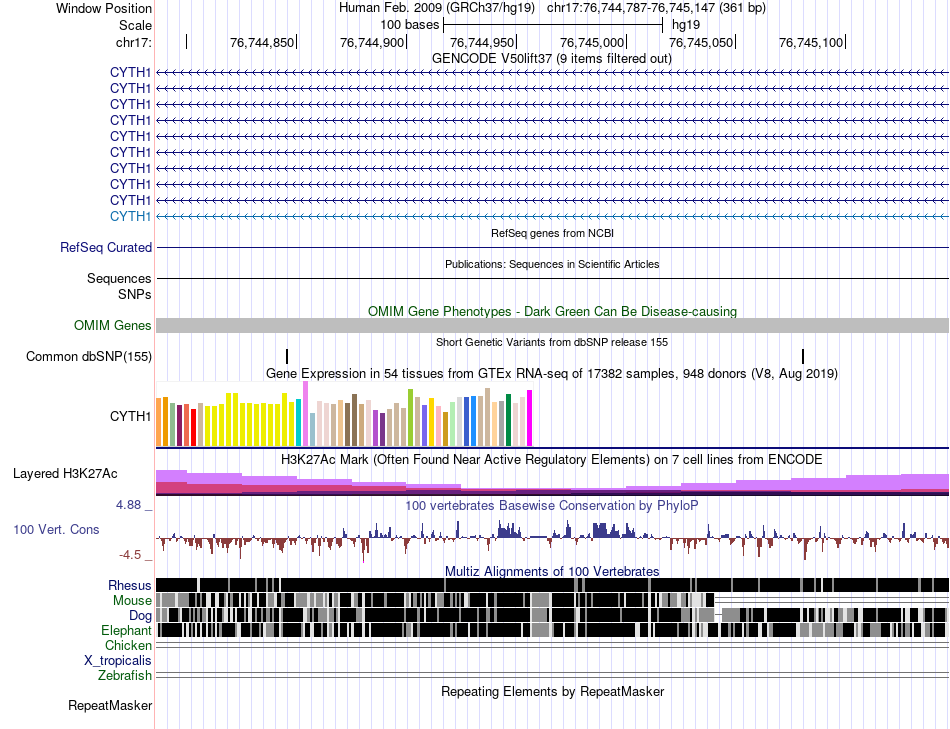Click the light-blue CYTH1 transcript label
The image size is (950, 729).
130,216
